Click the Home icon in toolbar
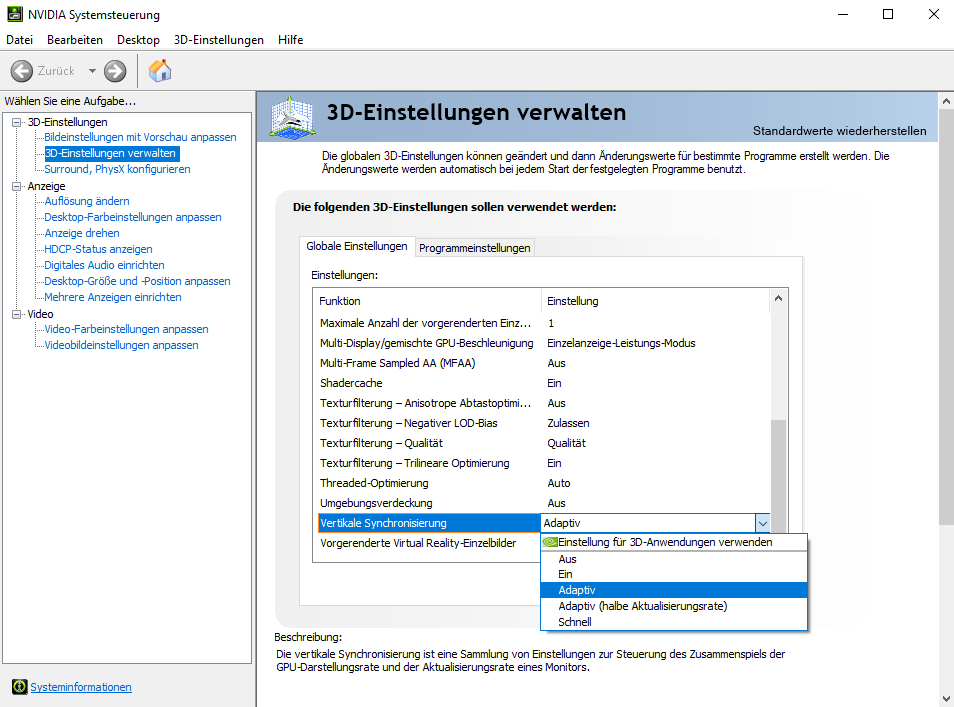Viewport: 954px width, 707px height. [x=160, y=71]
